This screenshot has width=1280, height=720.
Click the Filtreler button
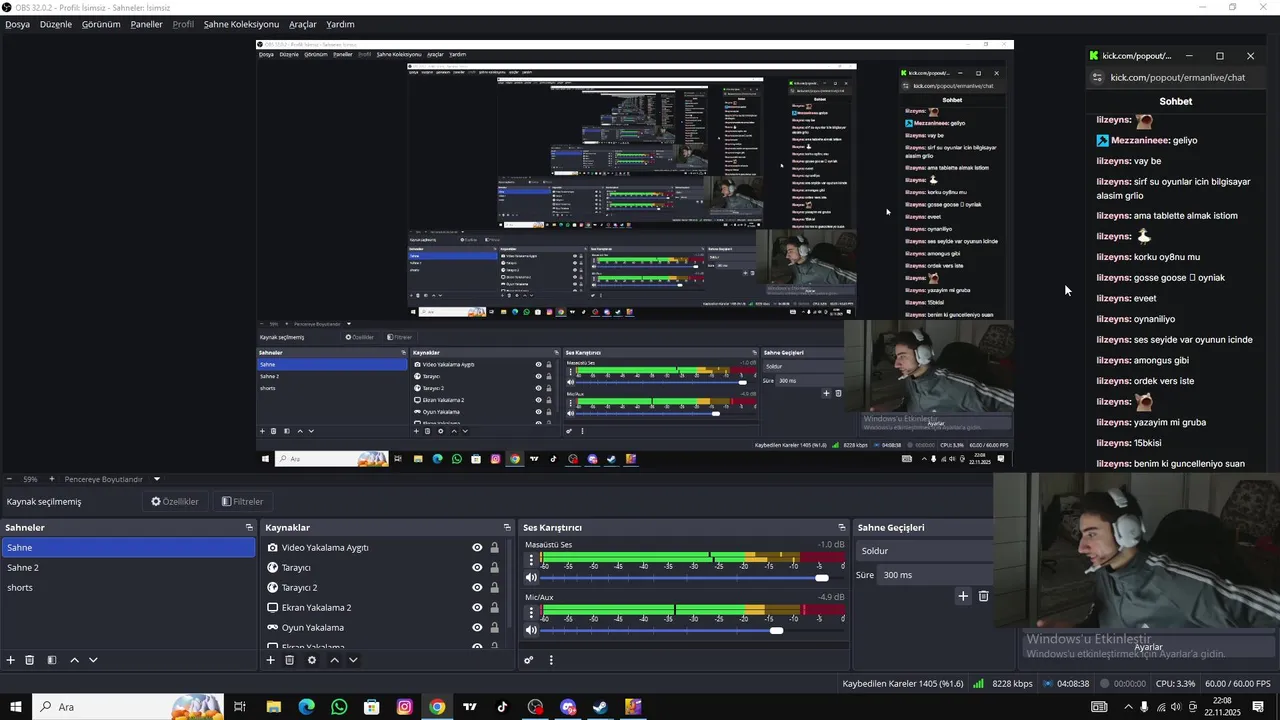point(243,502)
